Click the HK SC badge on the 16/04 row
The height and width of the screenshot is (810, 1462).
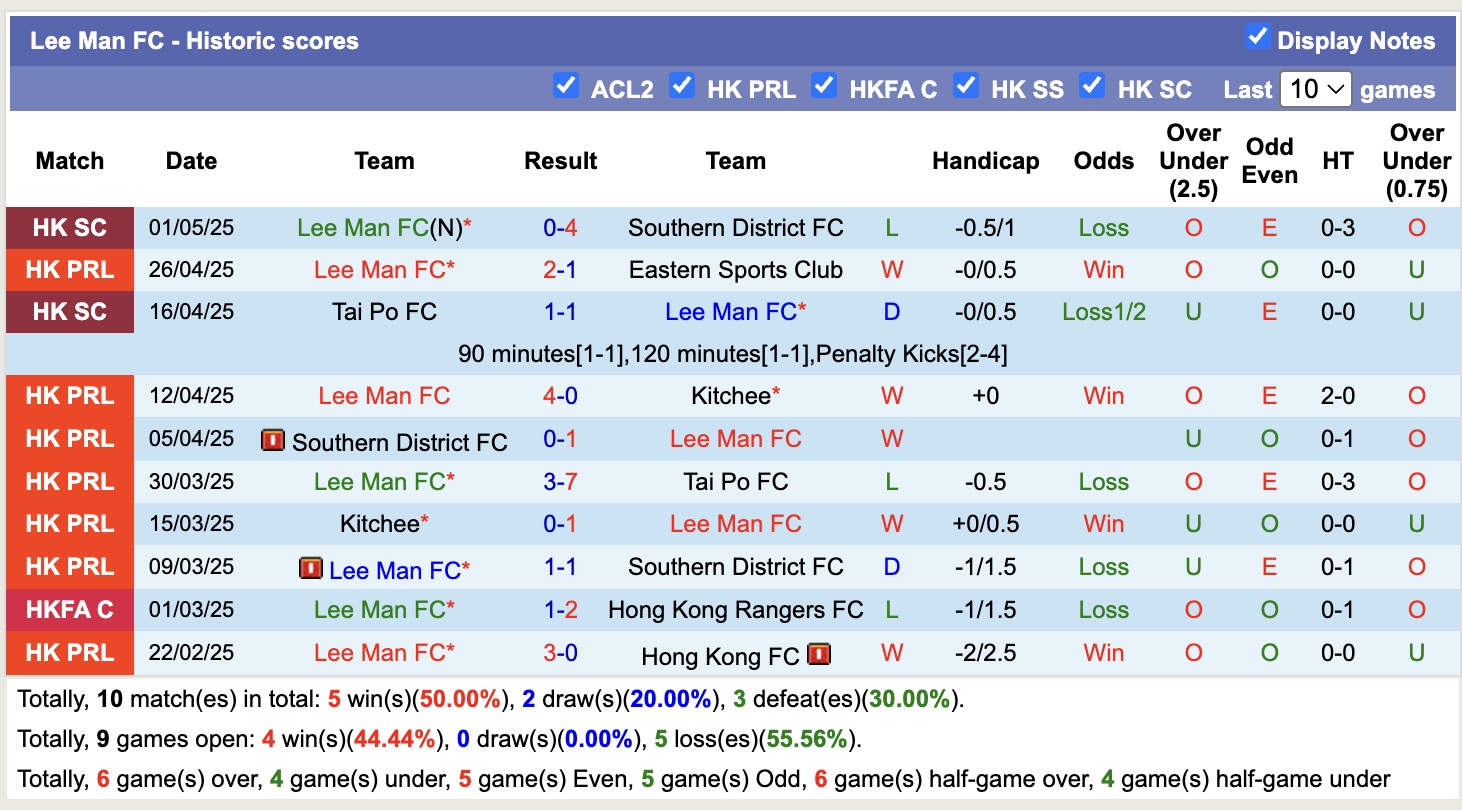point(69,311)
